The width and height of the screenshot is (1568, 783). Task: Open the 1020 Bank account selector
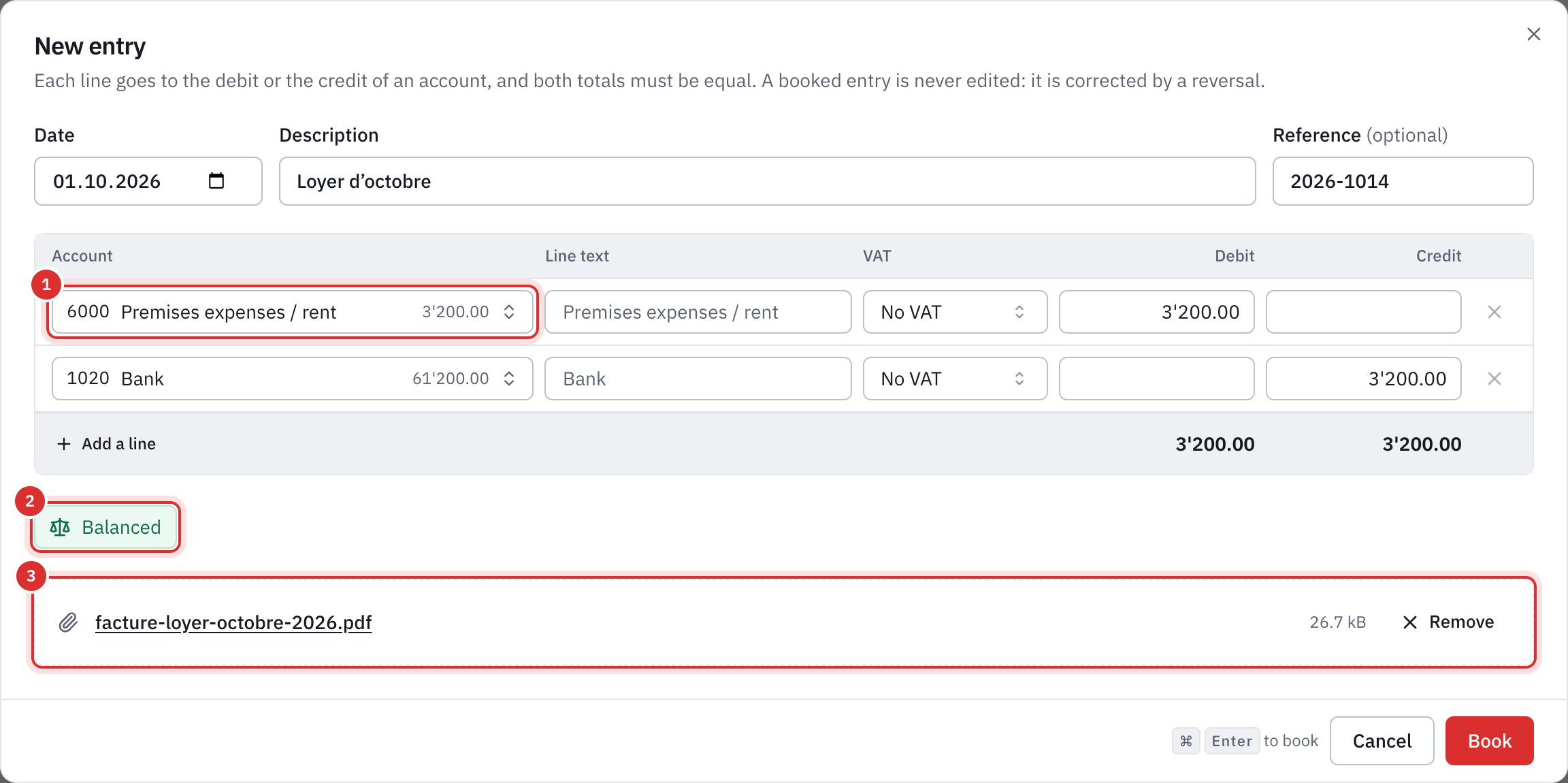(x=293, y=379)
